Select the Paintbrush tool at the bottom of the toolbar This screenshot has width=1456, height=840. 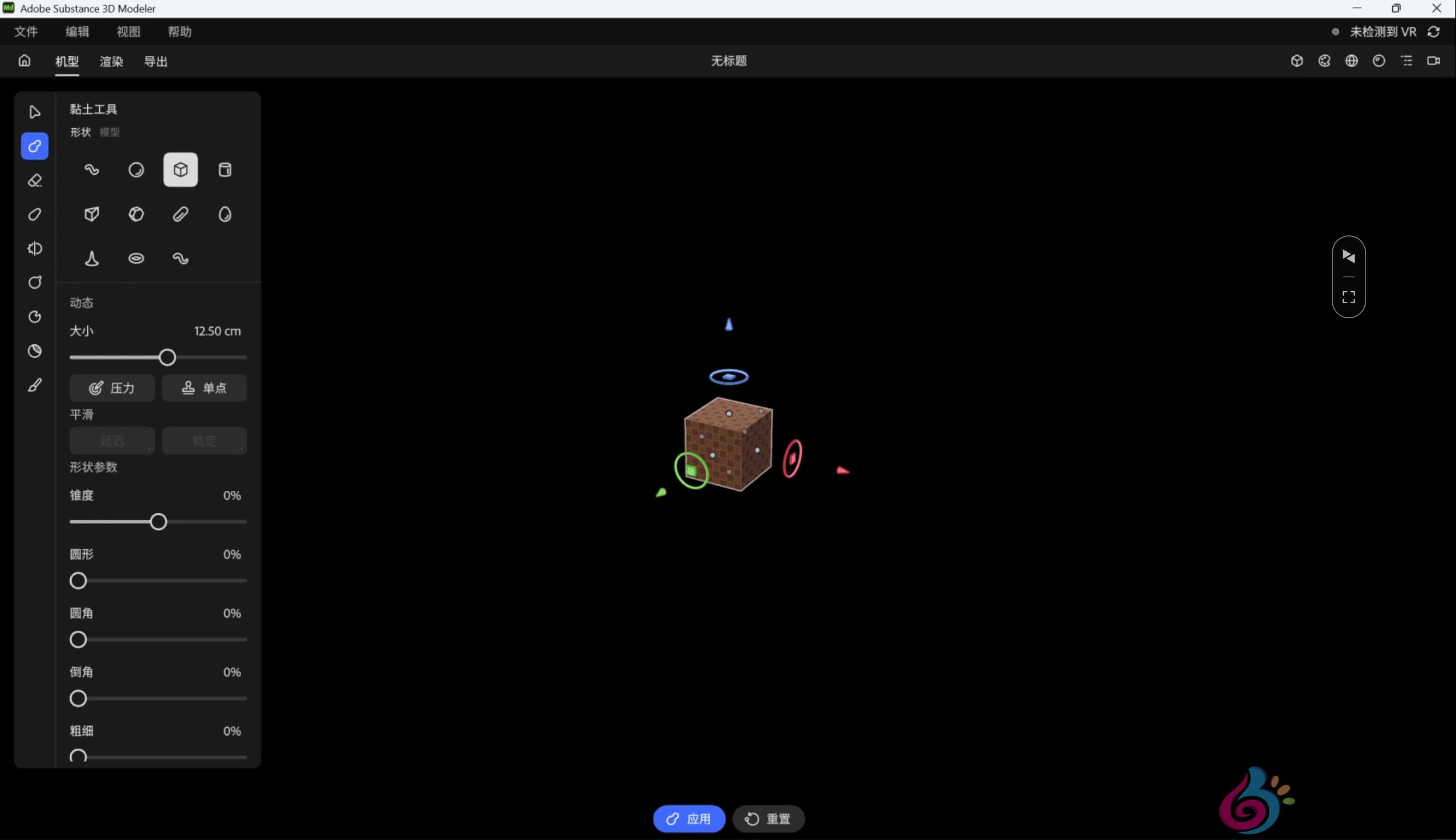34,385
